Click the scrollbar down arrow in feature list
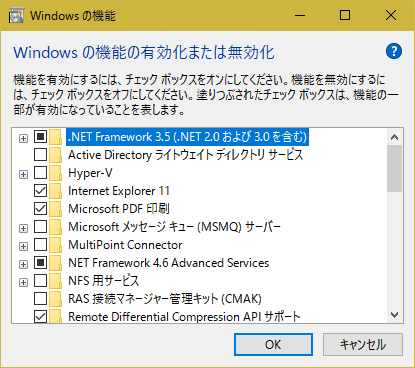The width and height of the screenshot is (415, 368). click(395, 315)
